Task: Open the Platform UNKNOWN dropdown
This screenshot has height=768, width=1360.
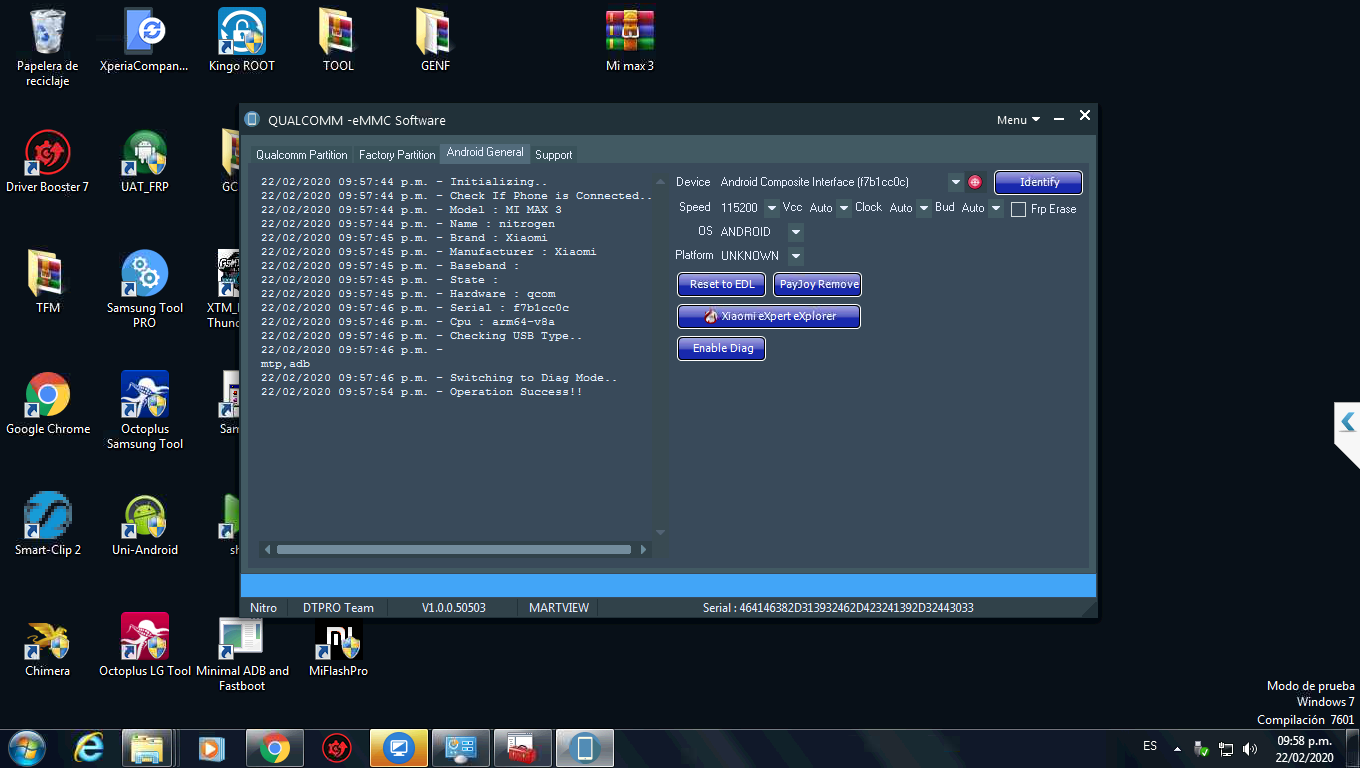Action: coord(796,256)
